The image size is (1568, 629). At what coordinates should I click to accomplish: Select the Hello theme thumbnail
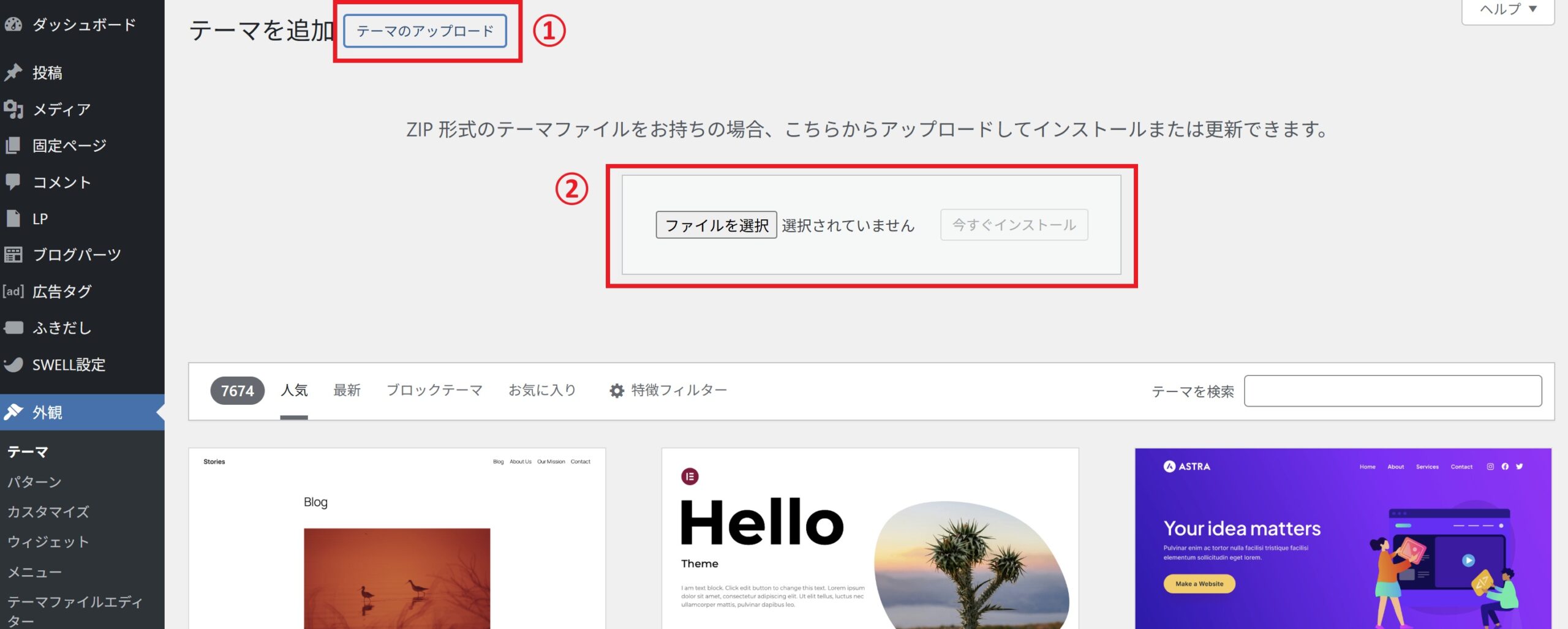pos(870,539)
